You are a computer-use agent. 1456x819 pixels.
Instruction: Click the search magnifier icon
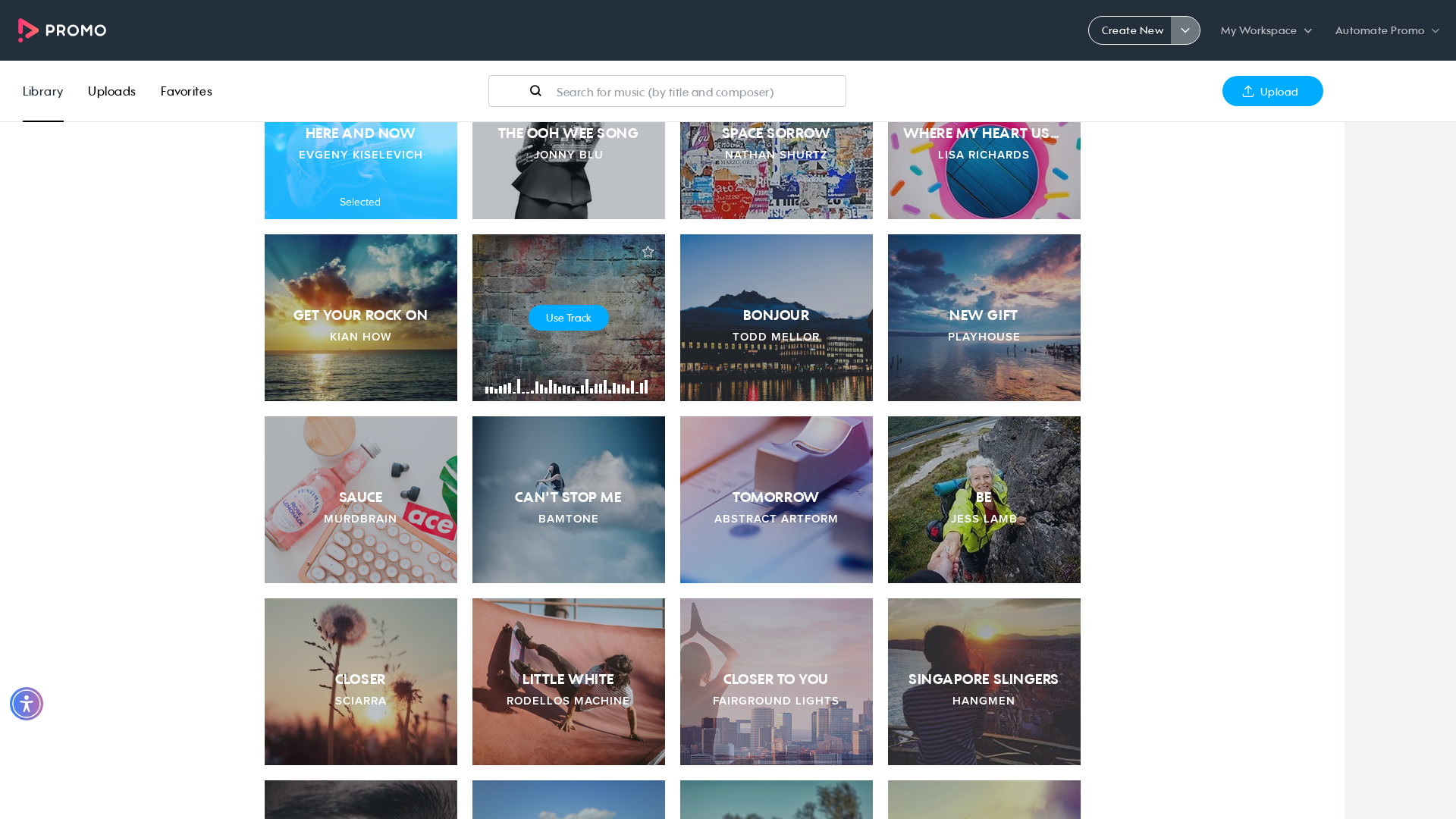coord(535,91)
